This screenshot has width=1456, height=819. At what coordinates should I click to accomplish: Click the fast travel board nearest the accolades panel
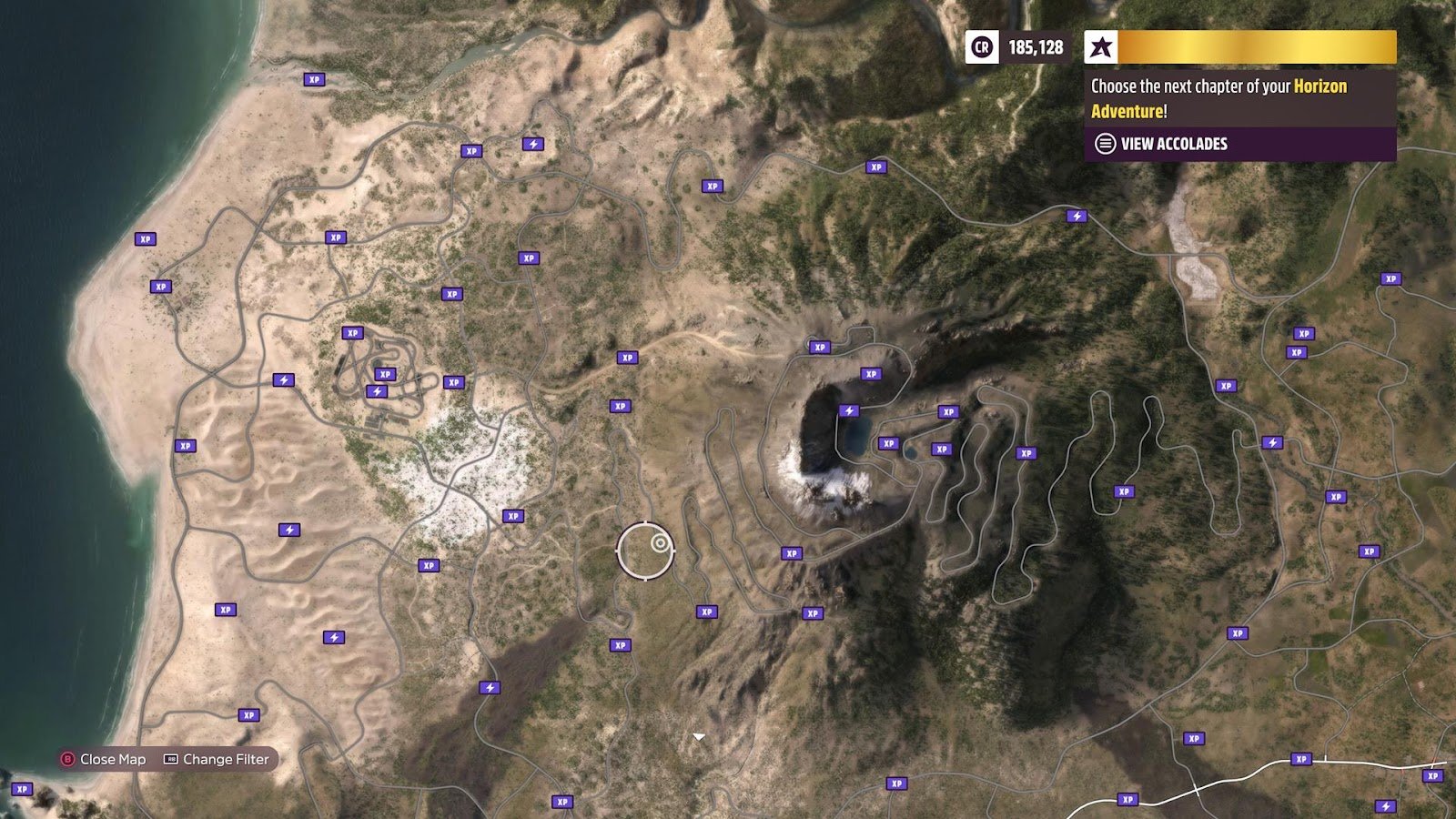1077,217
